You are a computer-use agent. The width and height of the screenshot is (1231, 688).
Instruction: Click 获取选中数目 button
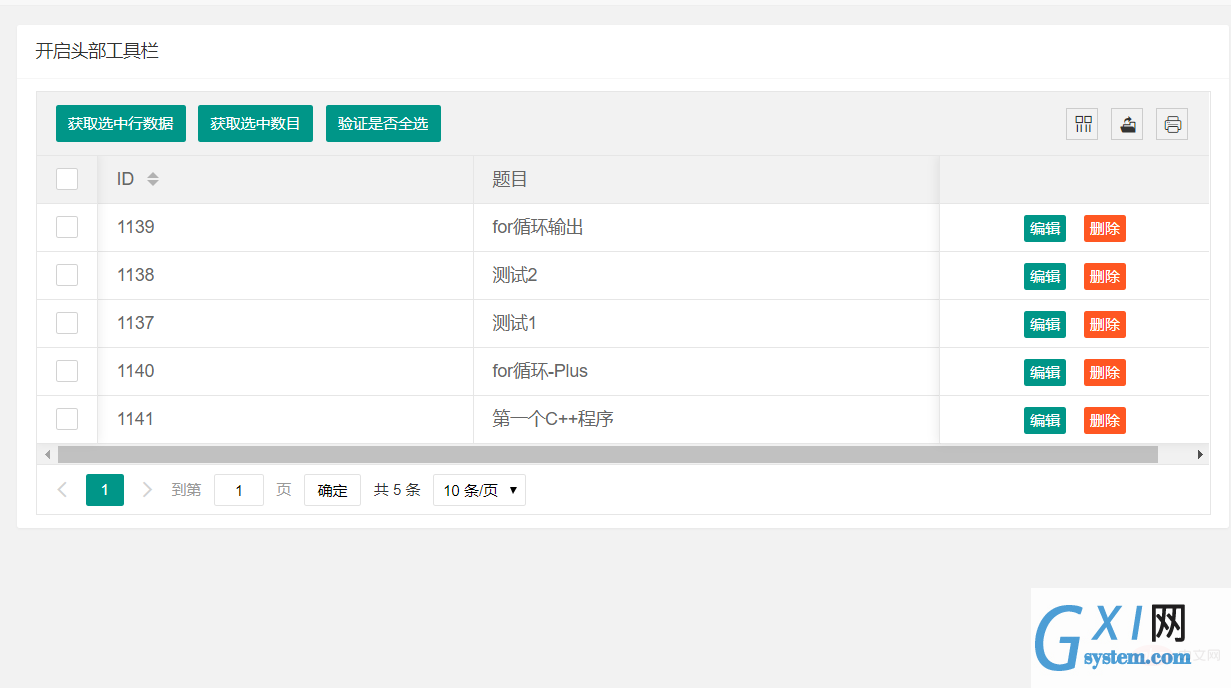(256, 124)
